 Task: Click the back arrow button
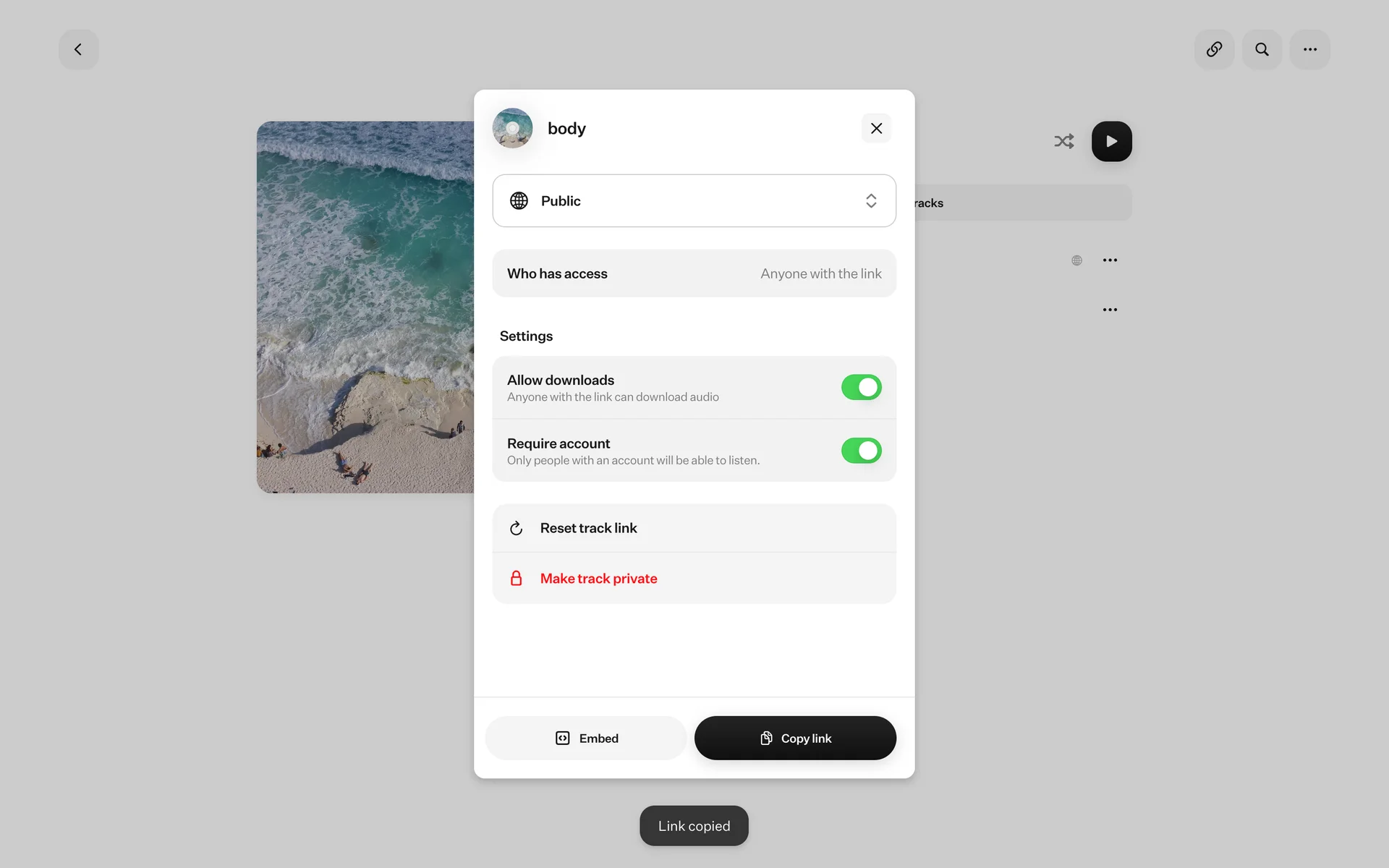pos(78,49)
